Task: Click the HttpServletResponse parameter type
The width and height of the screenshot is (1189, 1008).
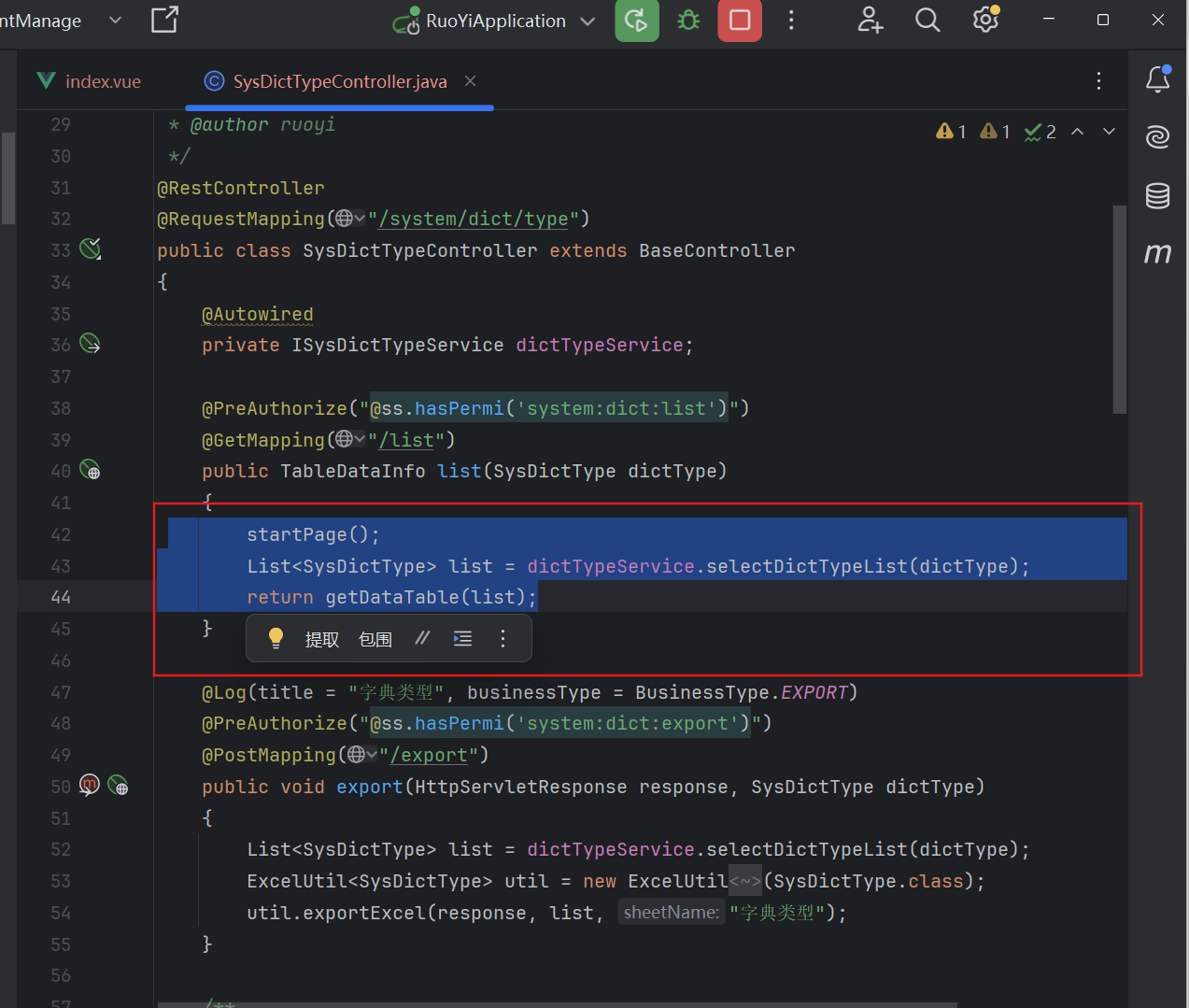Action: (521, 787)
